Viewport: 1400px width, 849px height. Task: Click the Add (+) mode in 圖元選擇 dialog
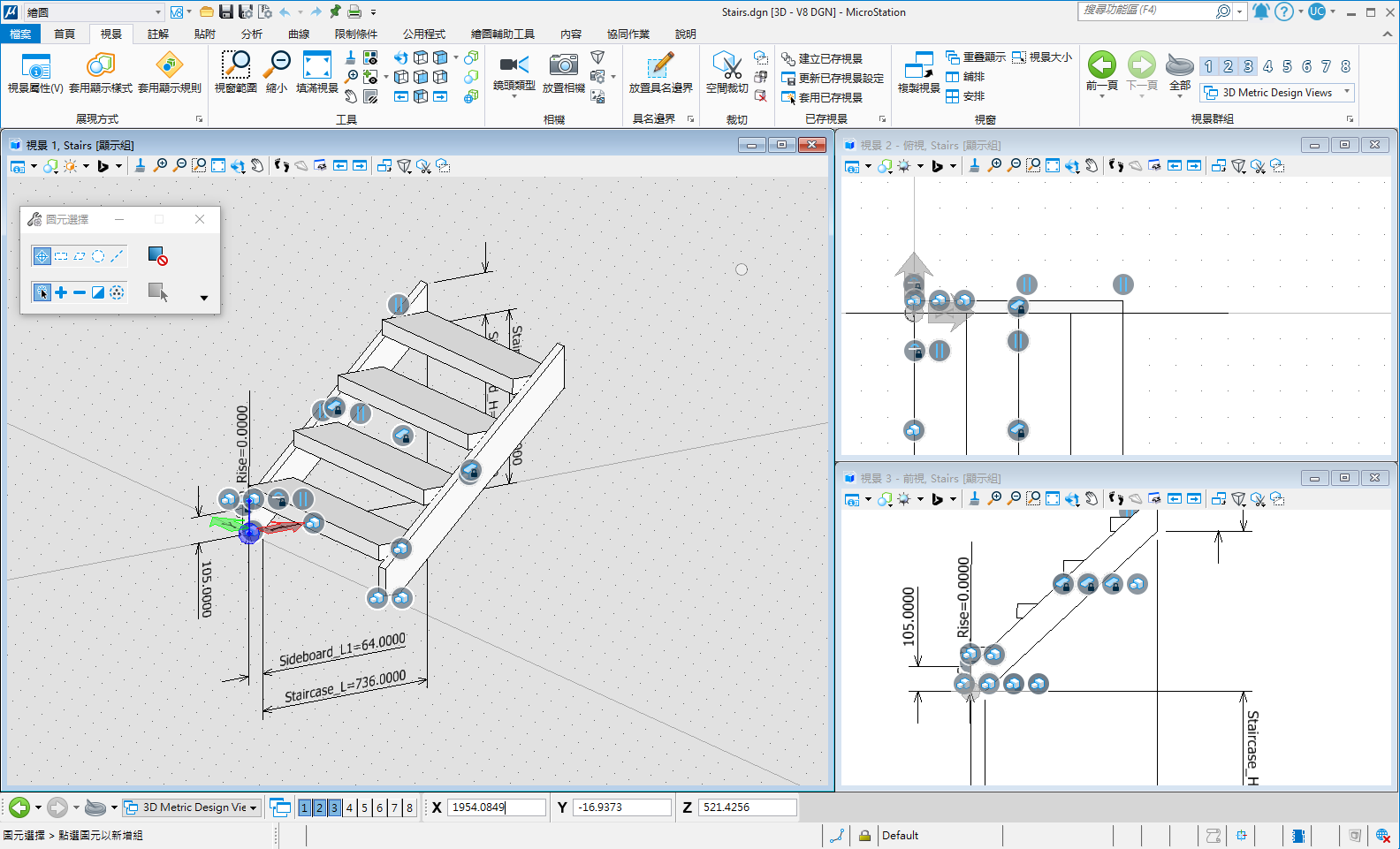click(61, 292)
